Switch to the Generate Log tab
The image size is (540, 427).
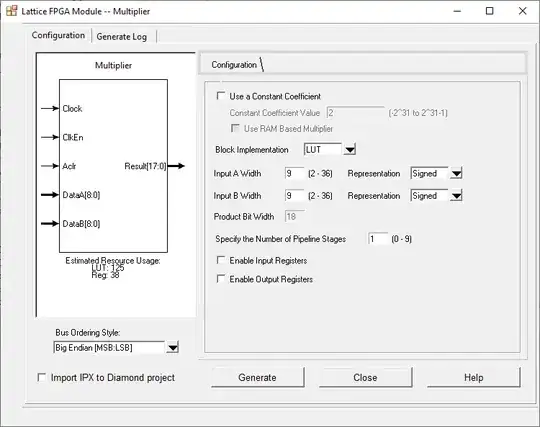pyautogui.click(x=122, y=36)
